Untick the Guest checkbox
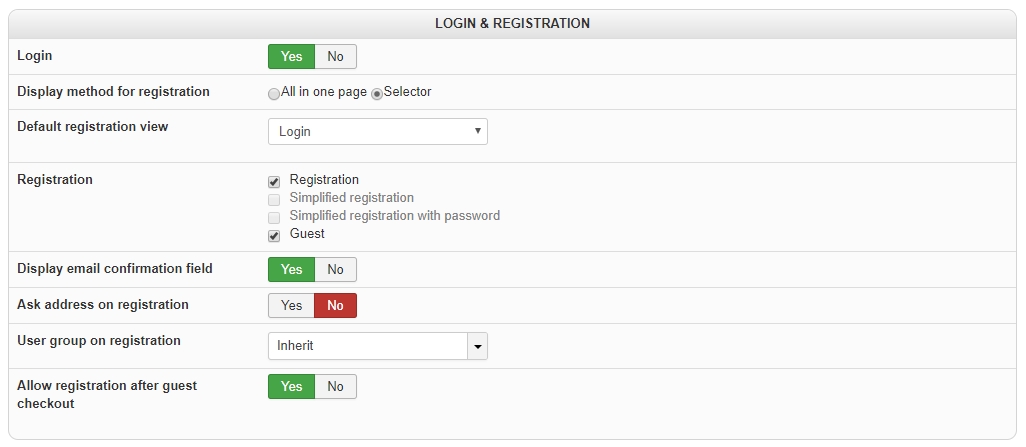 pos(274,236)
